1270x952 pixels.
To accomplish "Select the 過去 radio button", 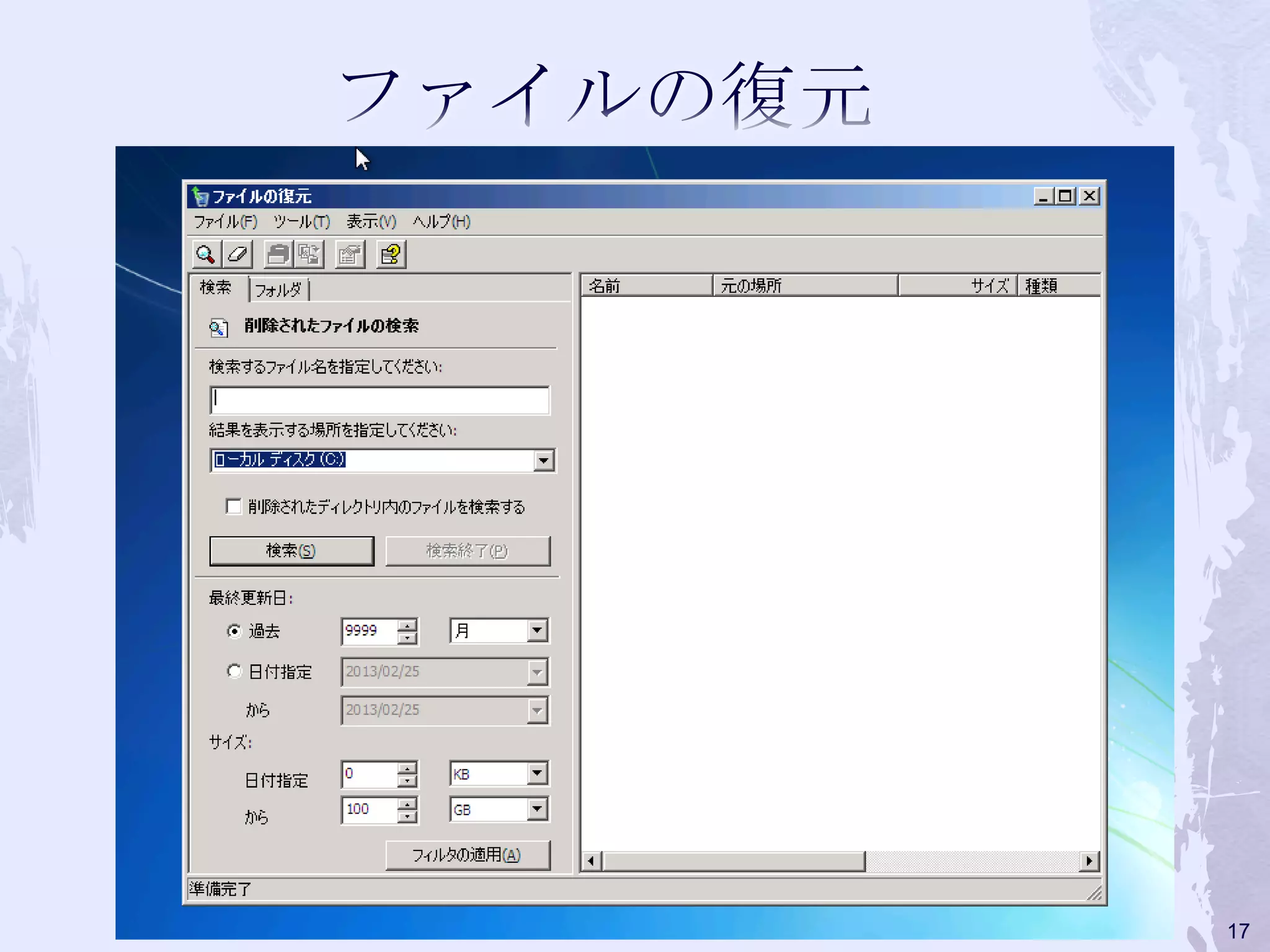I will coord(234,631).
